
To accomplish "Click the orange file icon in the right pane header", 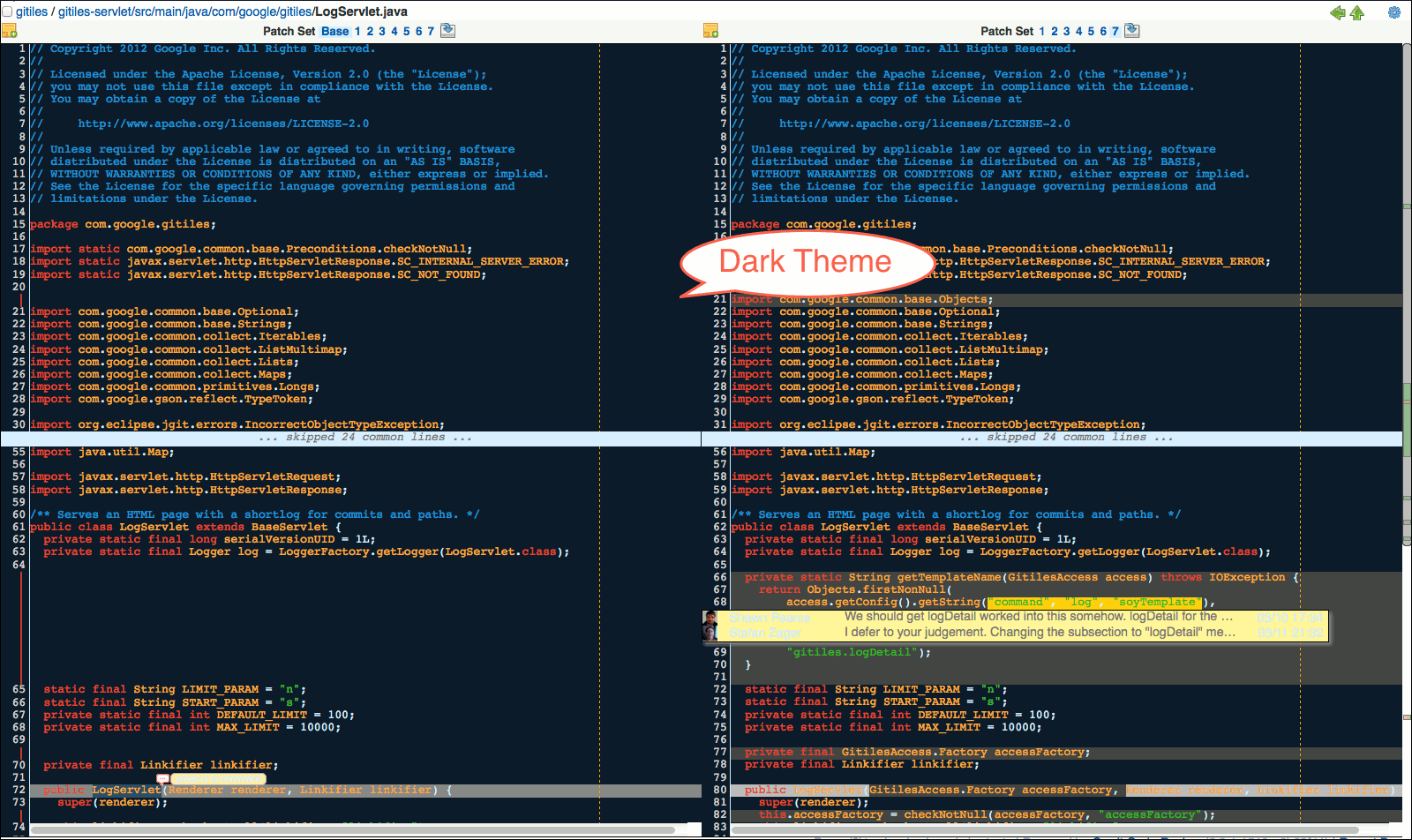I will (x=711, y=29).
